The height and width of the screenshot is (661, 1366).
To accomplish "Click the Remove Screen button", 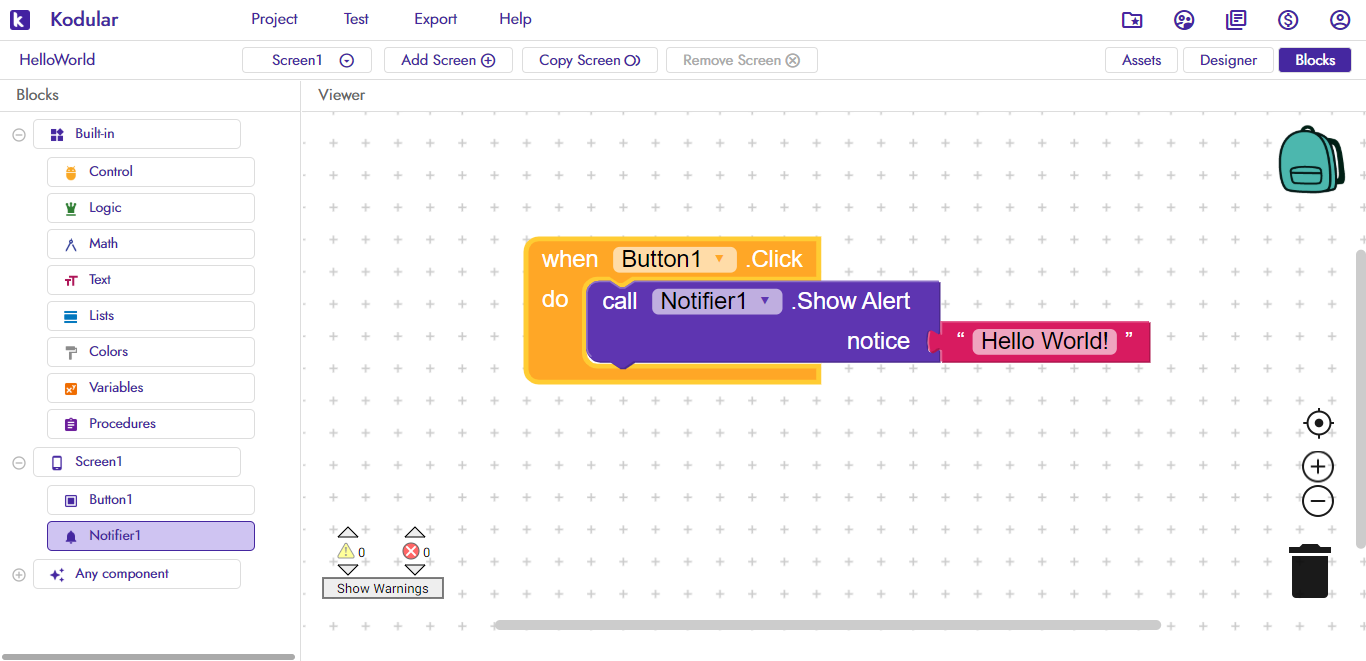I will click(x=742, y=60).
